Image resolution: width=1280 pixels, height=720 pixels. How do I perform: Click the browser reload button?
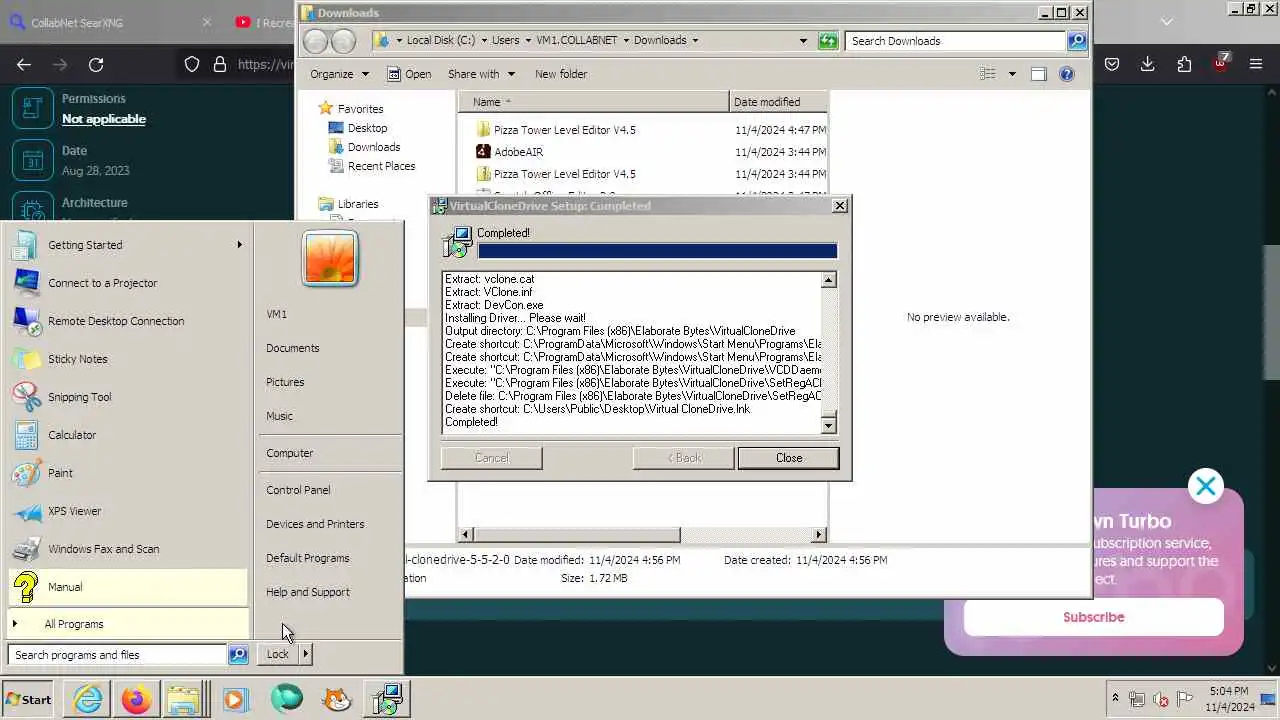pyautogui.click(x=96, y=64)
